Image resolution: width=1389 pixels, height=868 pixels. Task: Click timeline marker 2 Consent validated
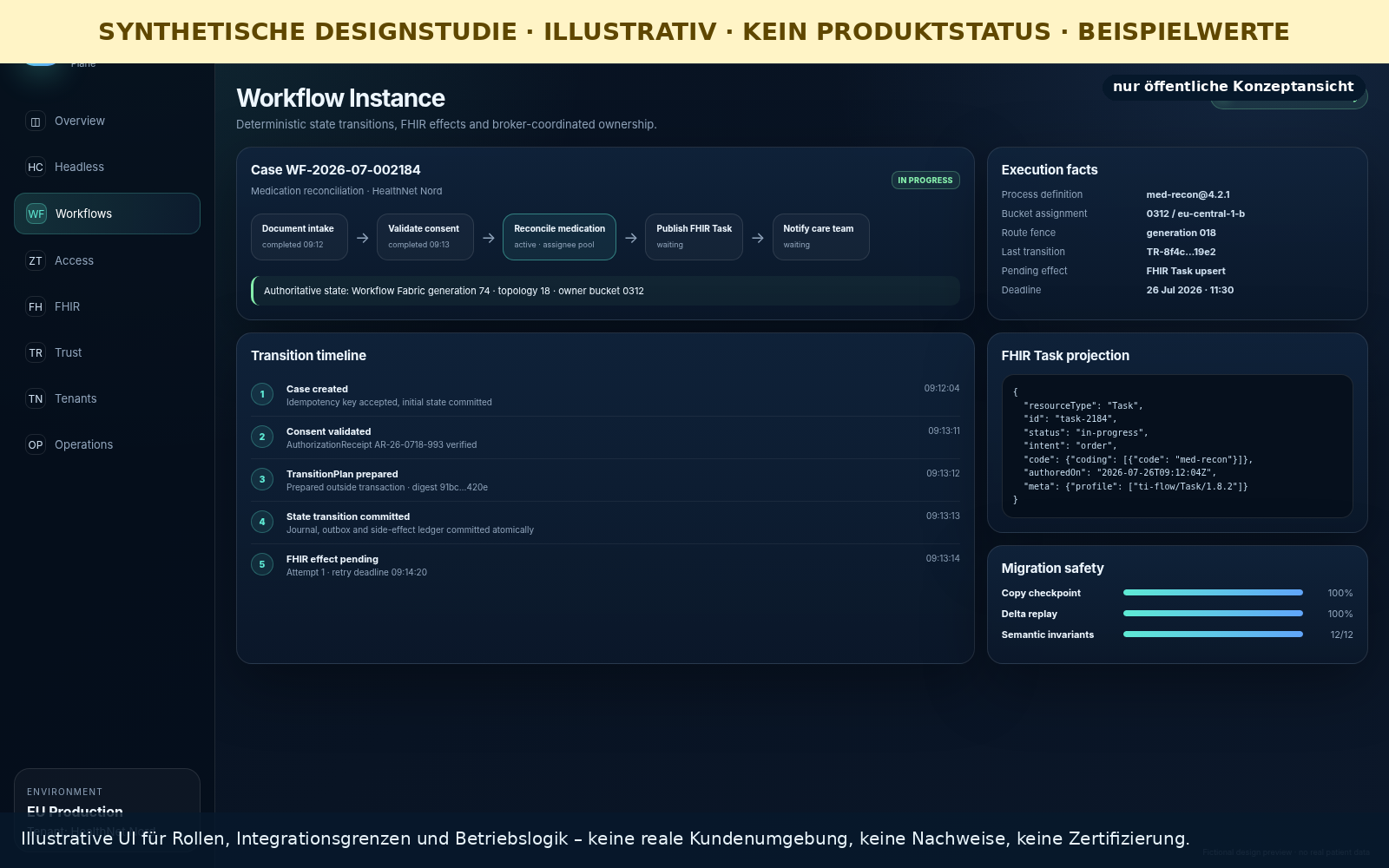(x=262, y=437)
